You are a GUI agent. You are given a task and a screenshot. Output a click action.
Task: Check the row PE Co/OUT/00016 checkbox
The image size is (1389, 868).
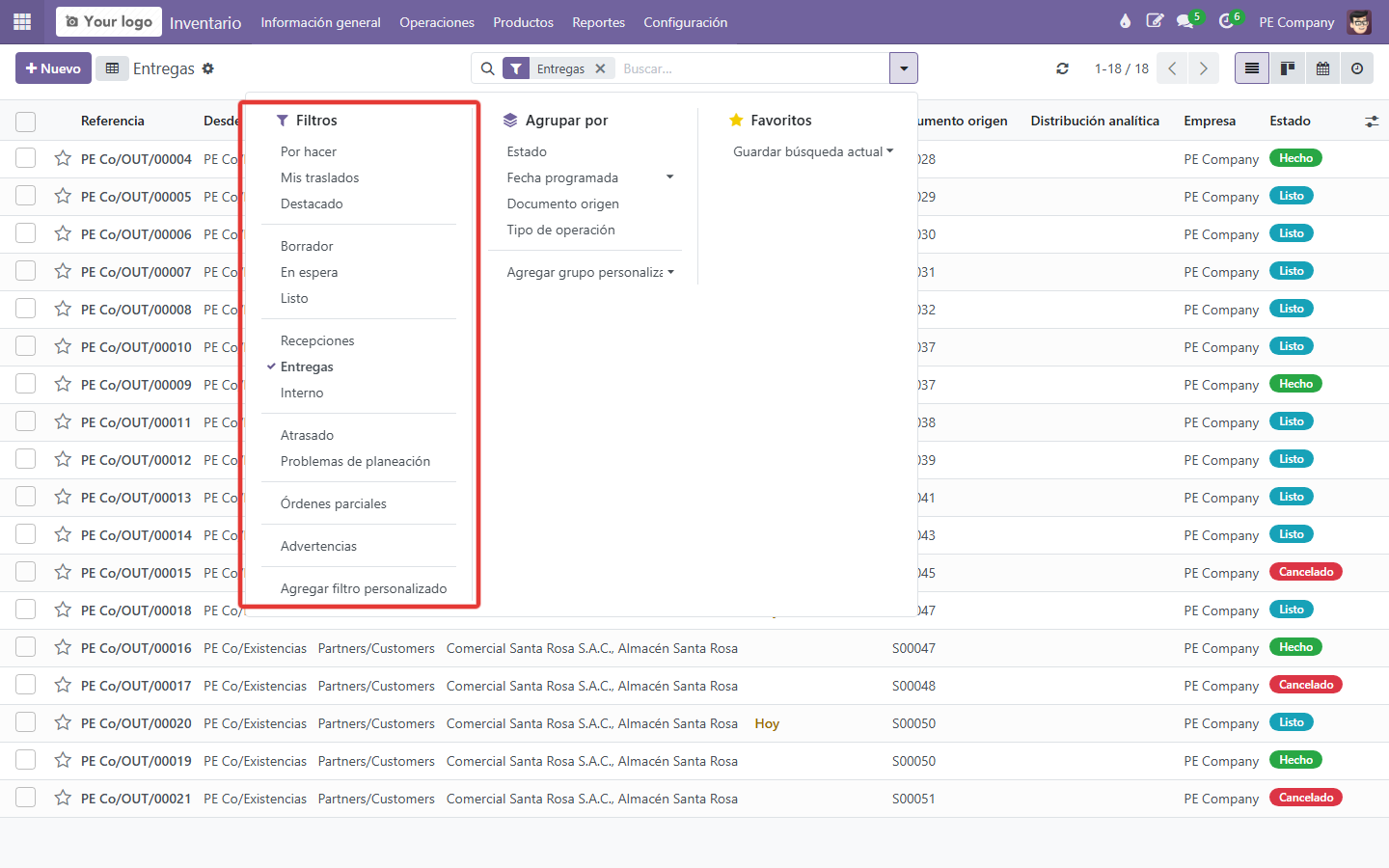coord(26,647)
